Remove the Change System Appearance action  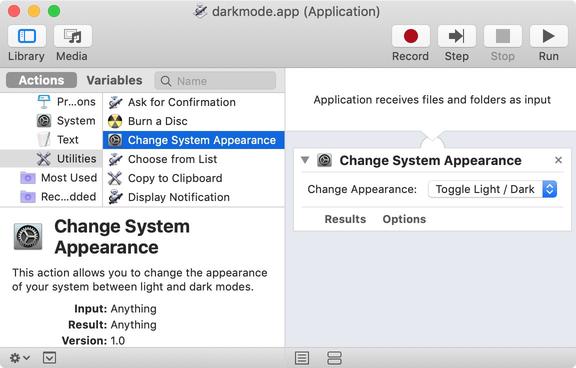coord(558,160)
